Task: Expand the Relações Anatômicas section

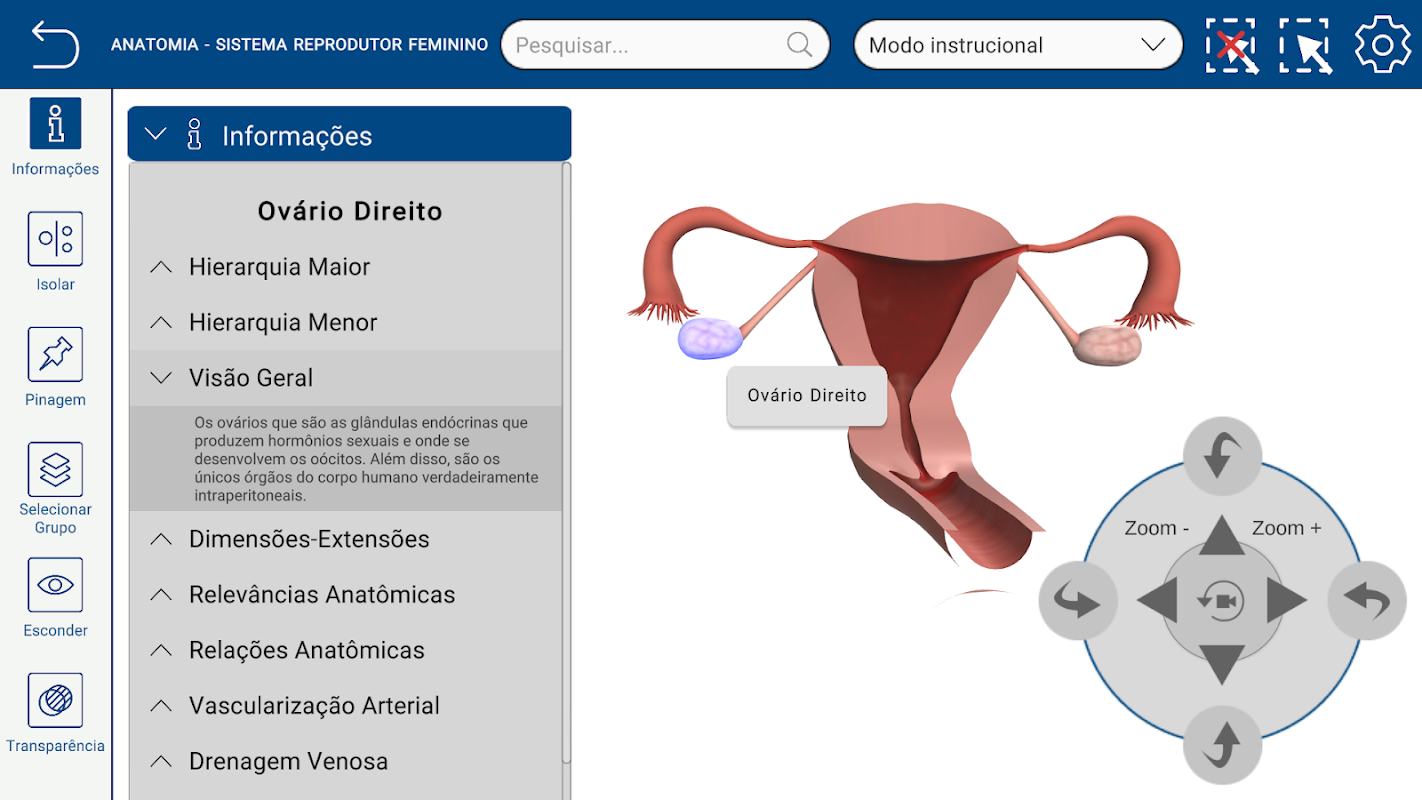Action: (x=346, y=650)
